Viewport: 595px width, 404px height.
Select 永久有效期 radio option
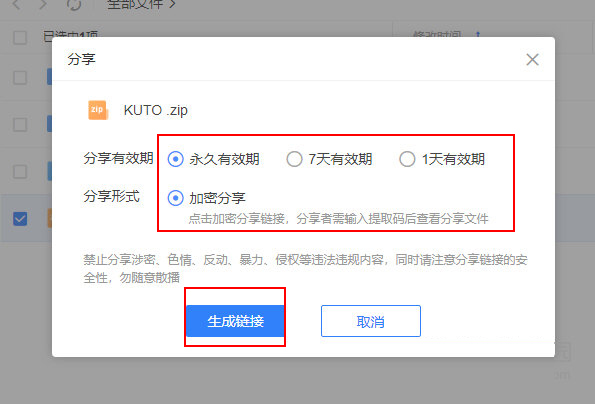coord(175,159)
